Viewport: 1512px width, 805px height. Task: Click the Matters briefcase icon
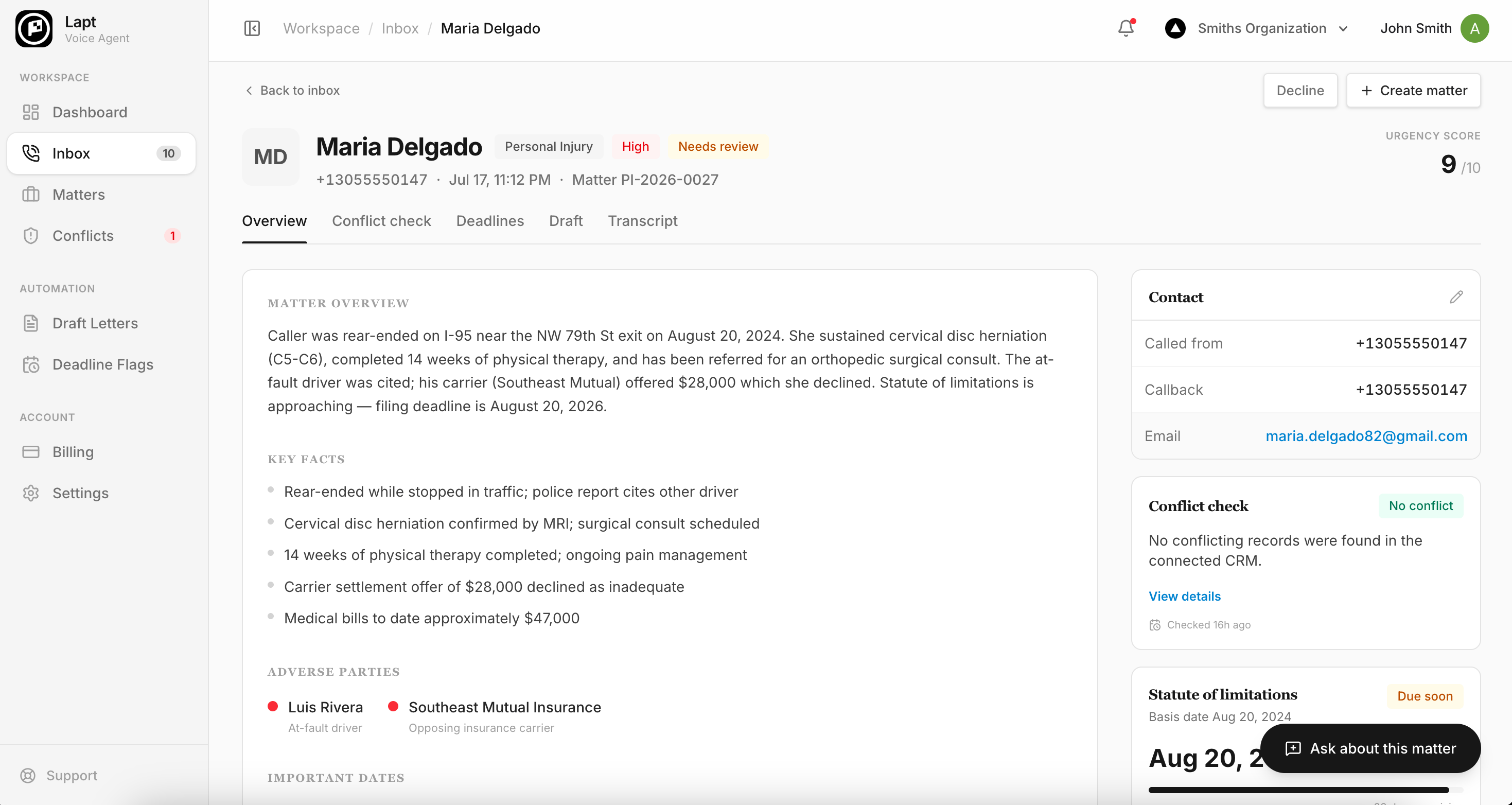pos(30,195)
